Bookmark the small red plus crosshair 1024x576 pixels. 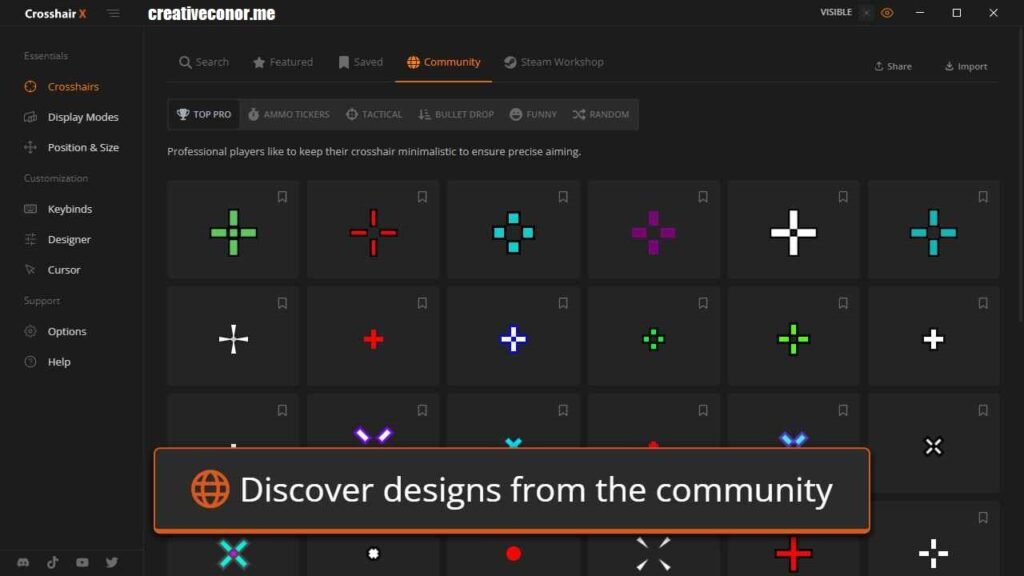click(422, 303)
